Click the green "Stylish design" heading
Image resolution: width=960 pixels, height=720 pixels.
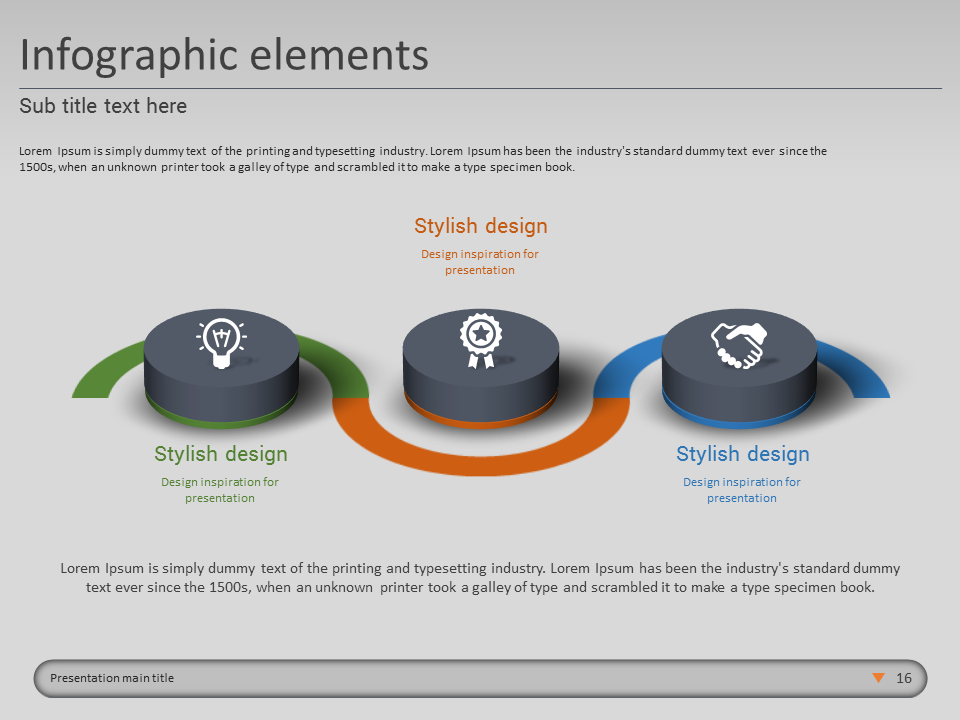221,454
